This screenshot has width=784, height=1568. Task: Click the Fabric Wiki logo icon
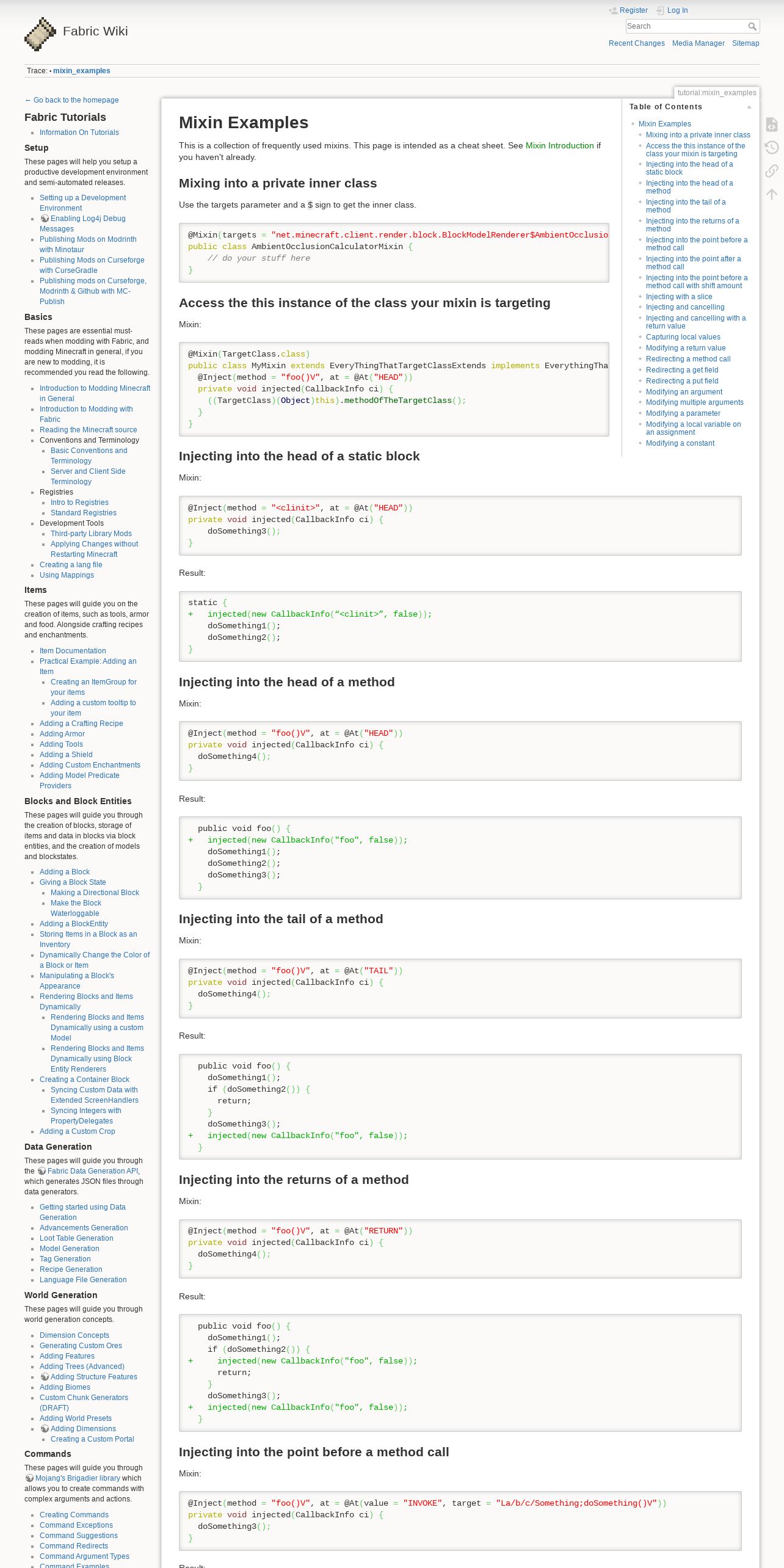pos(40,34)
